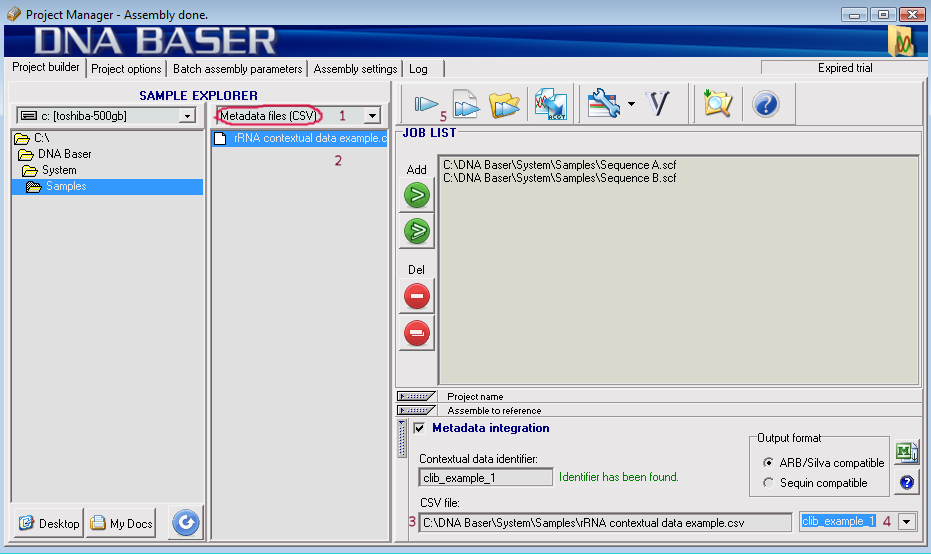Click file icon of rRNA contextual data example
931x554 pixels.
[x=220, y=138]
